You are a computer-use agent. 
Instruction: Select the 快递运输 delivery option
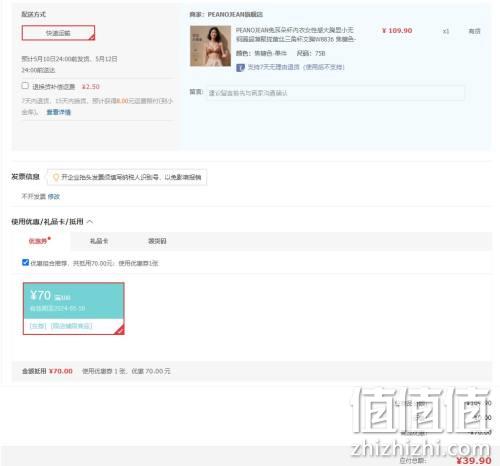pyautogui.click(x=58, y=33)
